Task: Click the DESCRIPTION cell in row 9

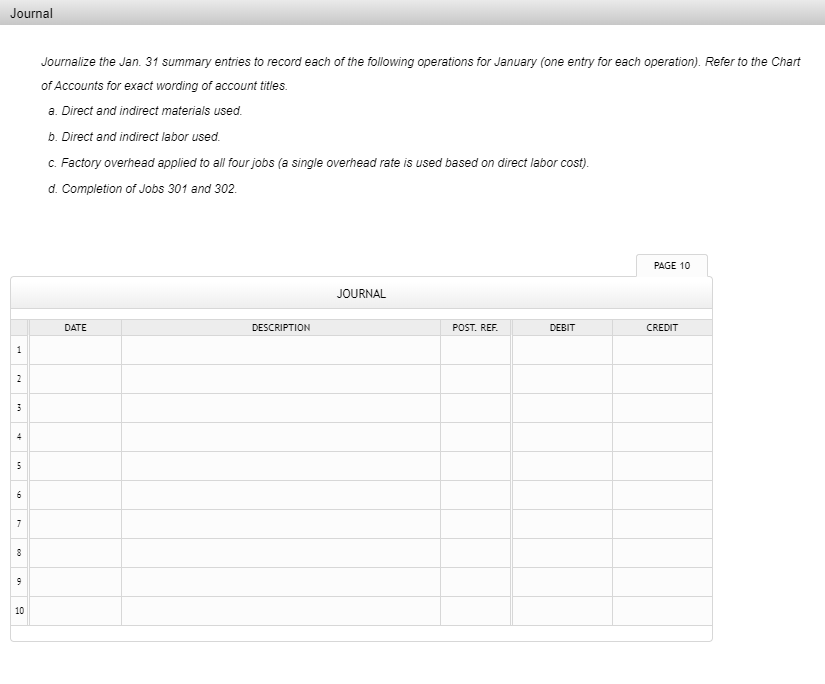Action: pos(280,582)
